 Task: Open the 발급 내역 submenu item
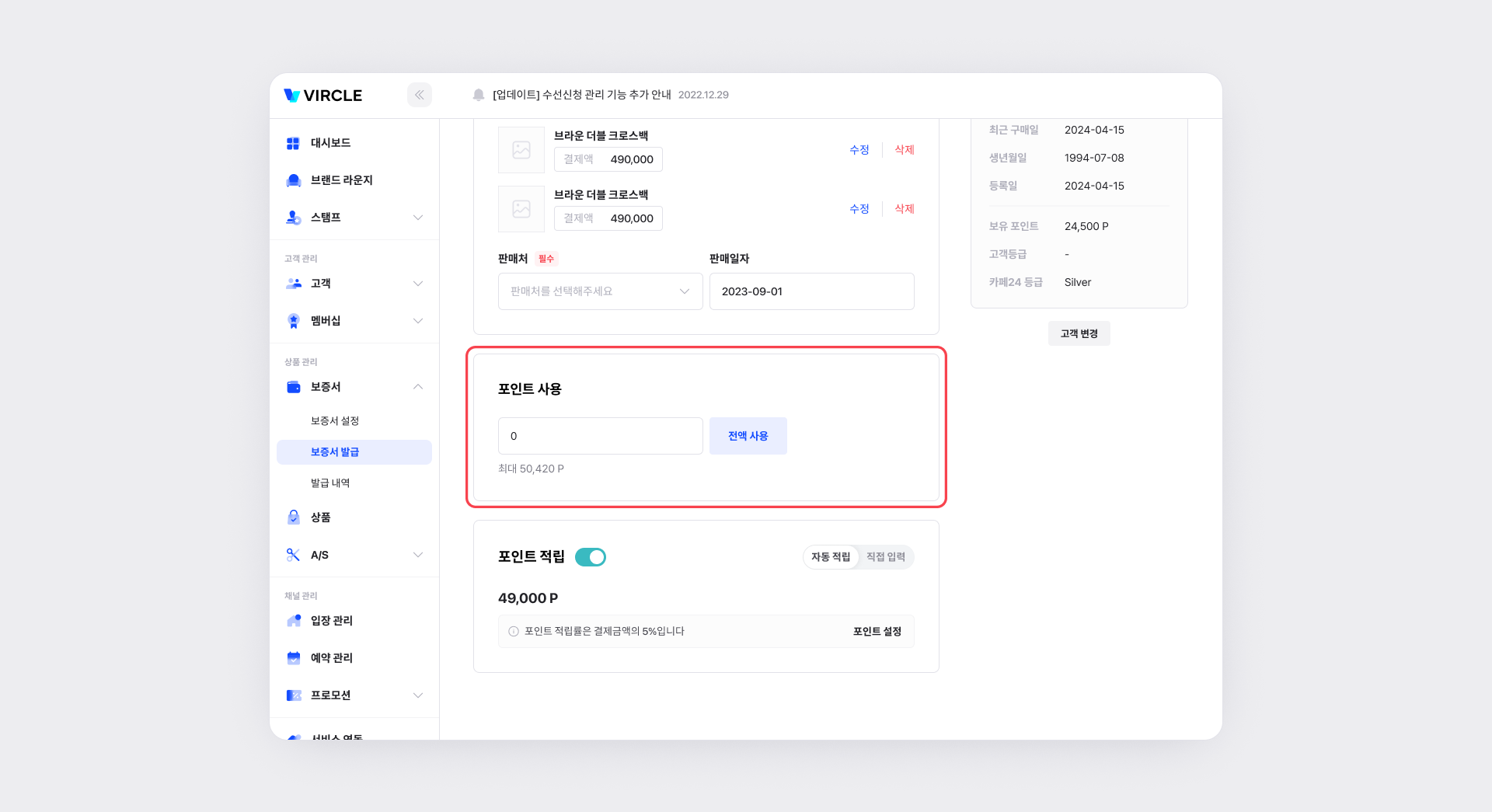pyautogui.click(x=330, y=483)
